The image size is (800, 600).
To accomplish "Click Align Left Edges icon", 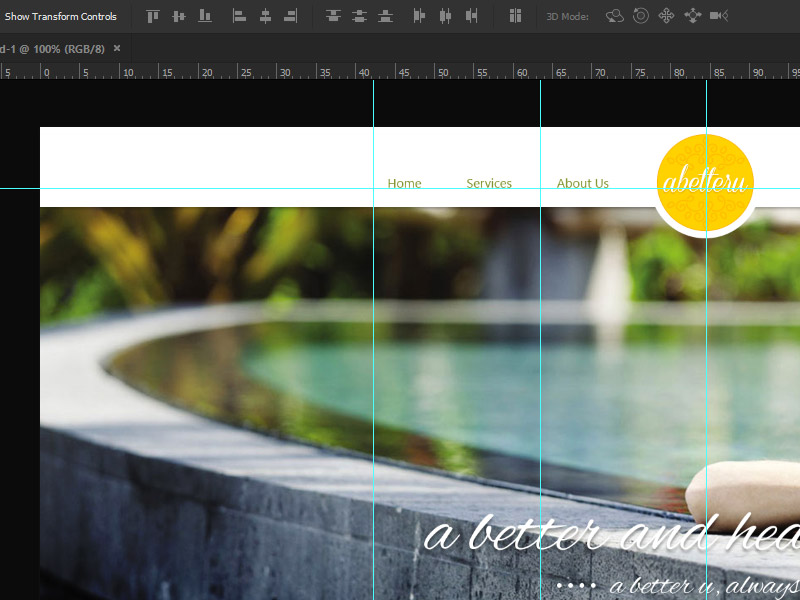I will (239, 16).
